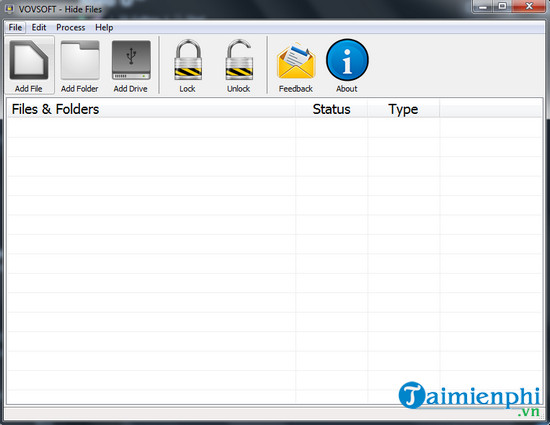Click the Add File toolbar icon
This screenshot has height=425, width=550.
coord(29,60)
